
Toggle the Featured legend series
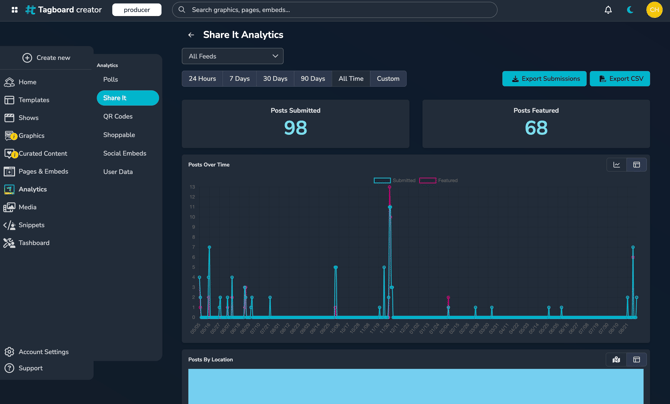(438, 181)
